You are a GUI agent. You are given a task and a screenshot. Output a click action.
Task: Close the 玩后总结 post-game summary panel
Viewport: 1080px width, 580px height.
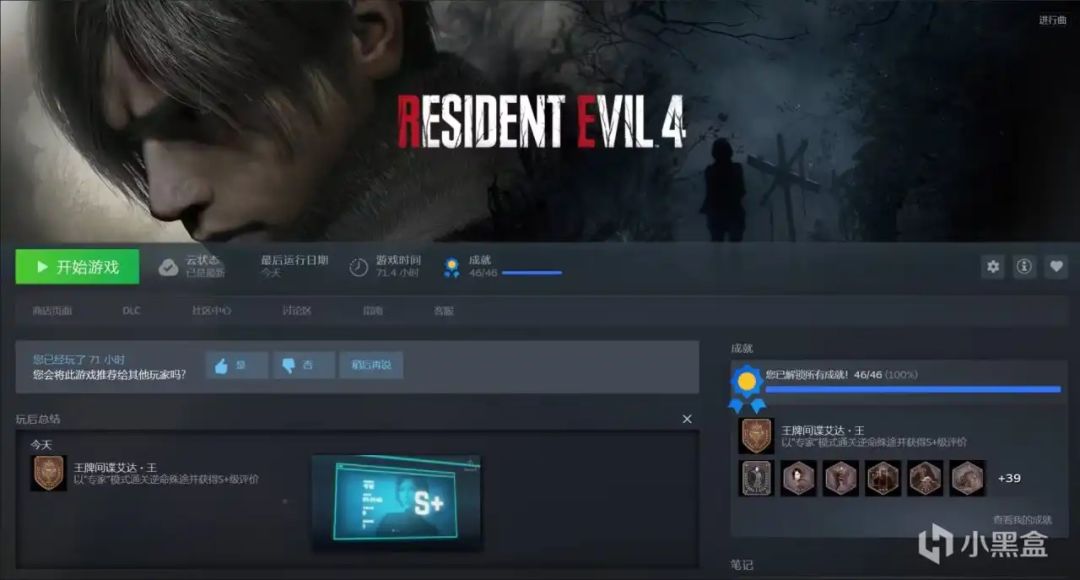(687, 419)
